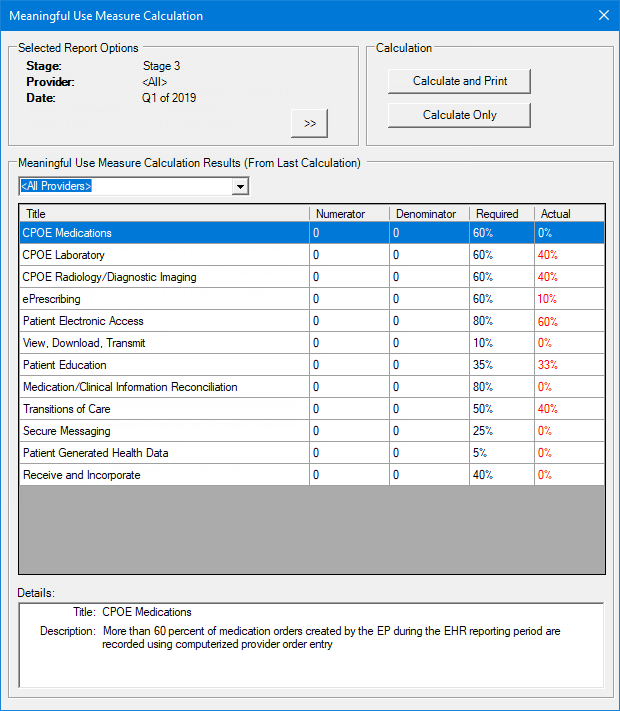The height and width of the screenshot is (711, 620).
Task: Sort by the Title column header
Action: click(164, 213)
